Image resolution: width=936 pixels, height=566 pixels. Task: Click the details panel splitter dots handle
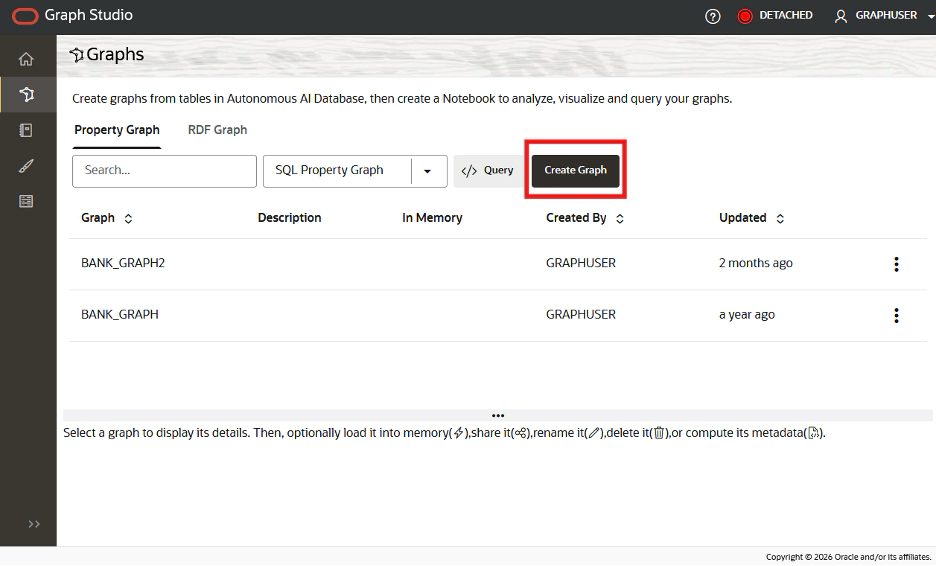coord(498,416)
